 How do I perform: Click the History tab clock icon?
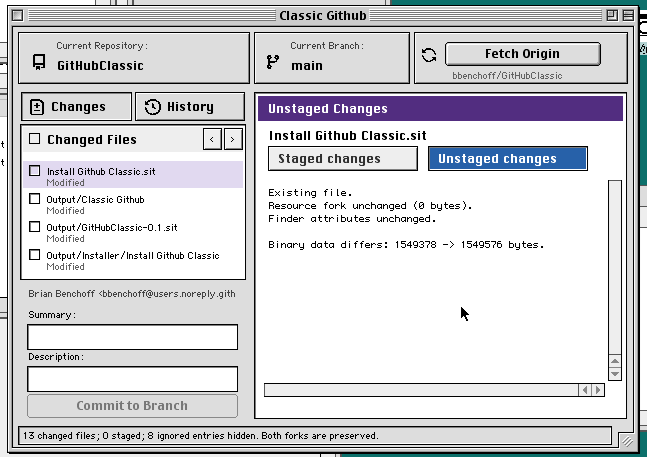(152, 107)
